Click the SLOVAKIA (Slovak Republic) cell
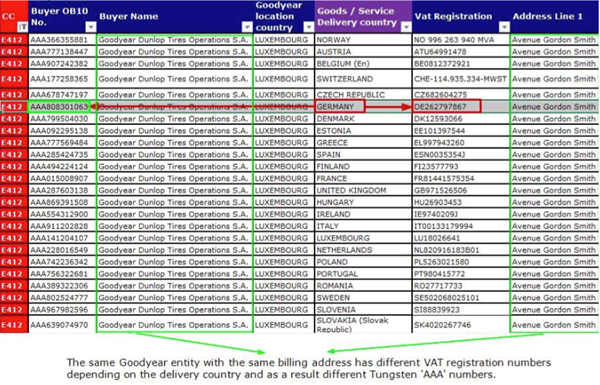Viewport: 600px width, 385px height. click(363, 325)
